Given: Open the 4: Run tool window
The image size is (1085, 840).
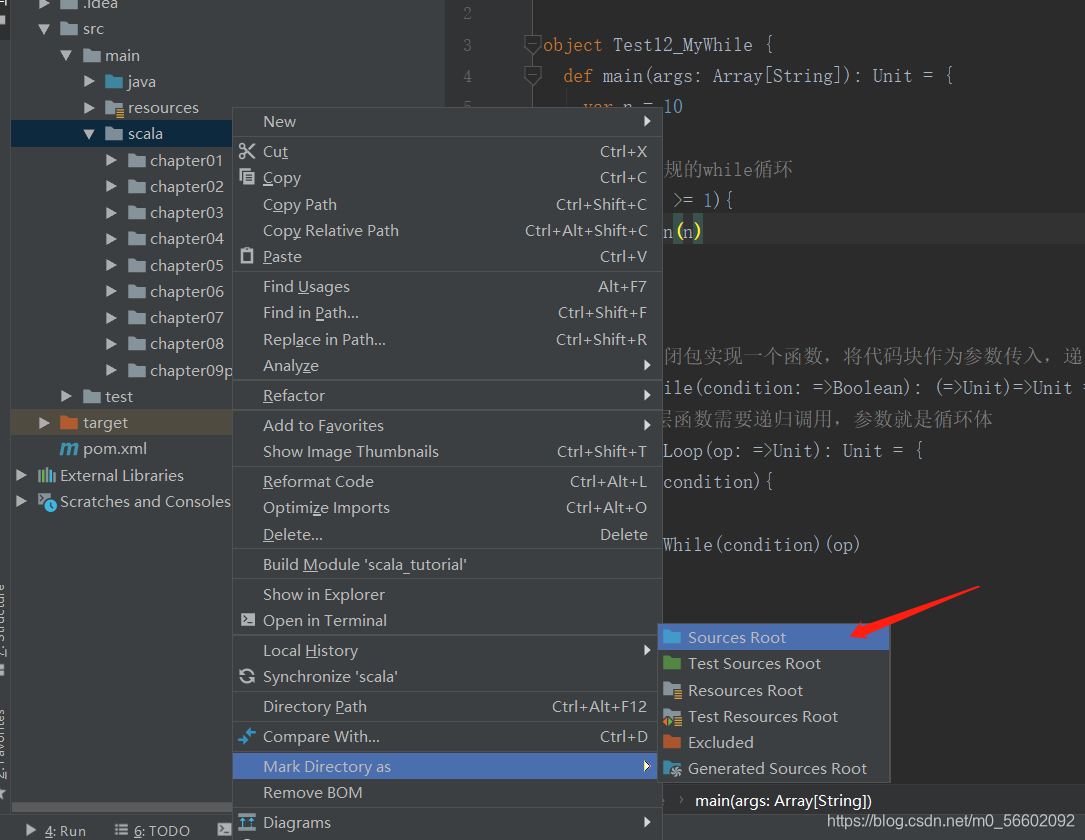Looking at the screenshot, I should tap(55, 830).
